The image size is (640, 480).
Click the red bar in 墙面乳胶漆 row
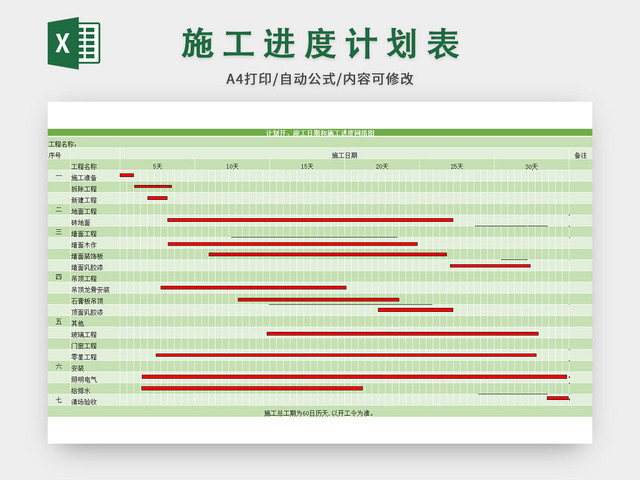point(490,266)
